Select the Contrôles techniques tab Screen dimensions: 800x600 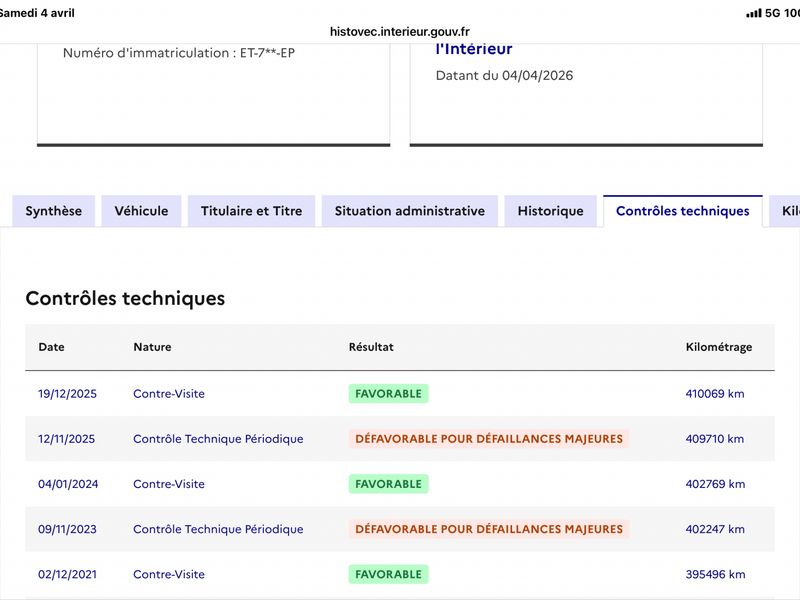click(682, 211)
